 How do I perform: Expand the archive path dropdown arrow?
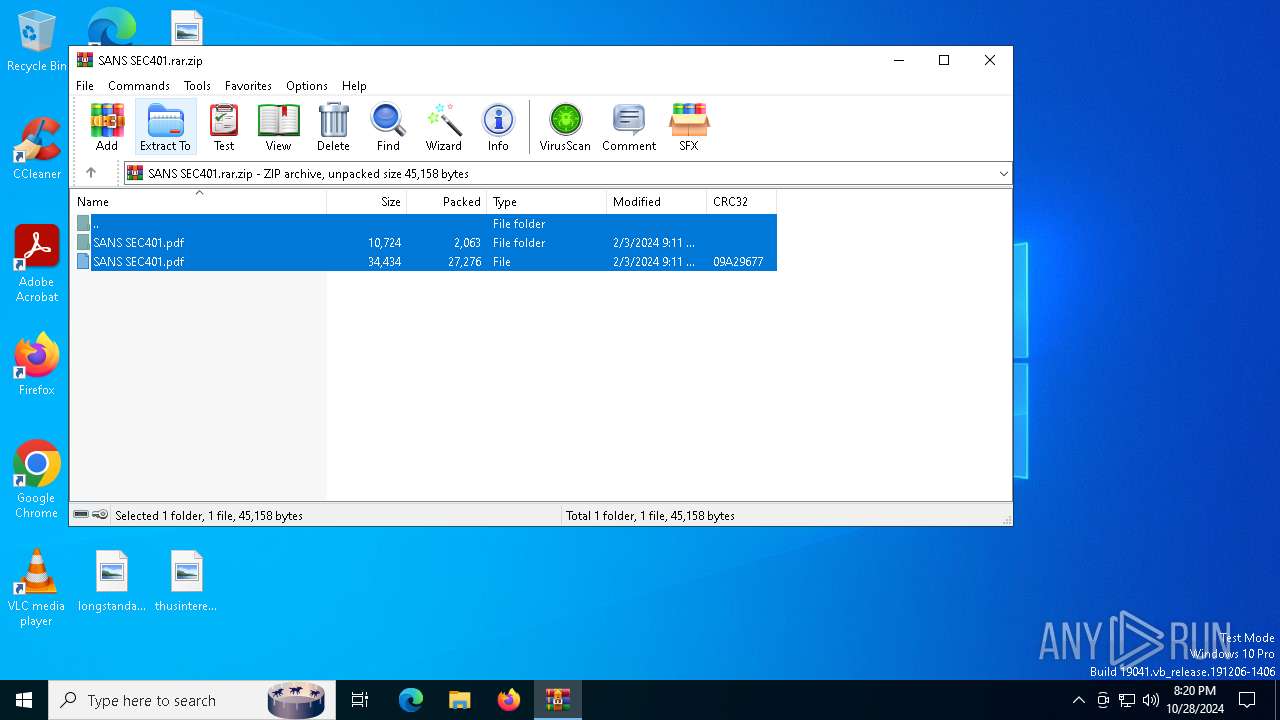tap(1003, 173)
